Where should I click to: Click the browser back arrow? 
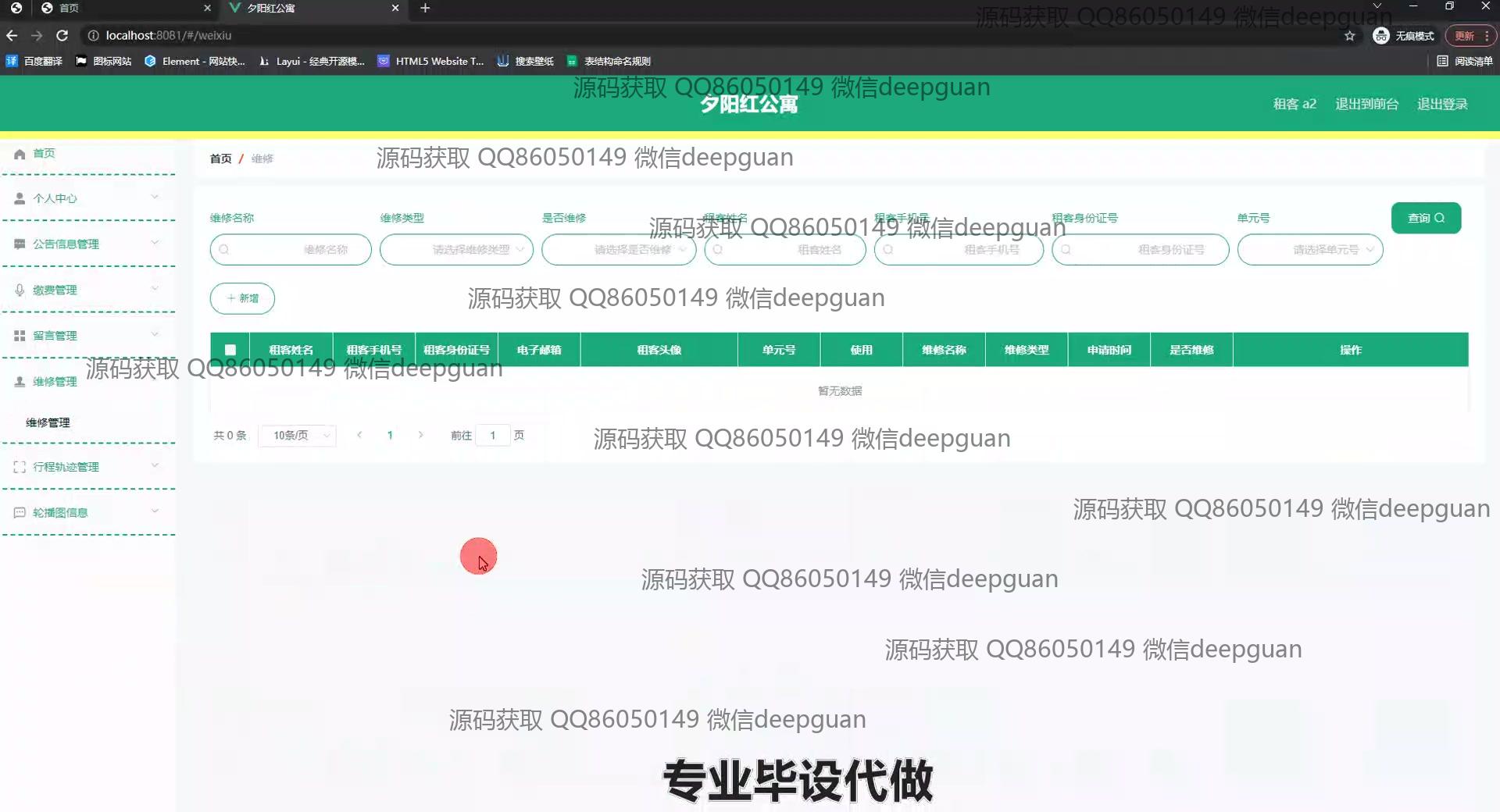coord(12,35)
